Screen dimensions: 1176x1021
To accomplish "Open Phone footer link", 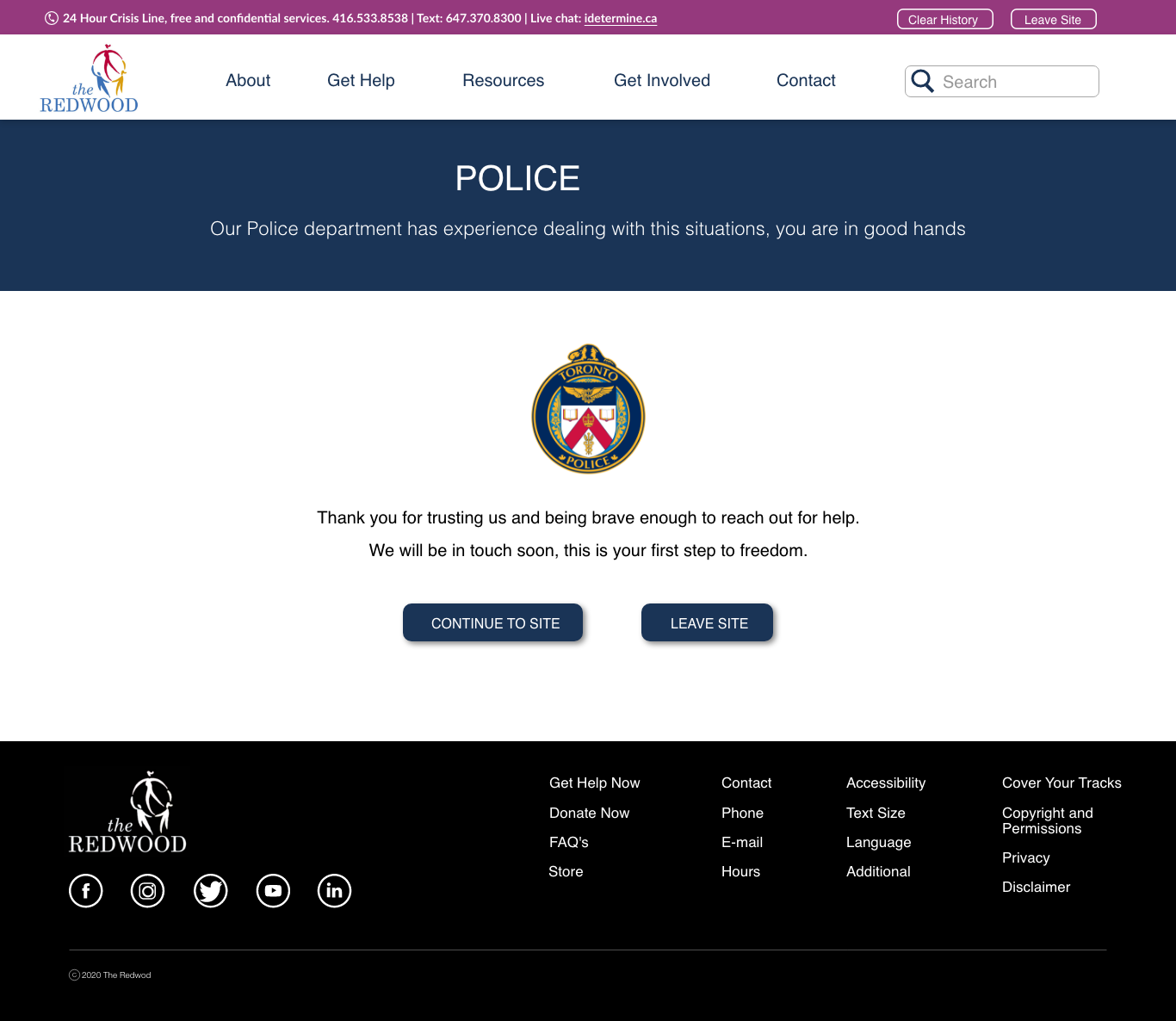I will tap(743, 813).
